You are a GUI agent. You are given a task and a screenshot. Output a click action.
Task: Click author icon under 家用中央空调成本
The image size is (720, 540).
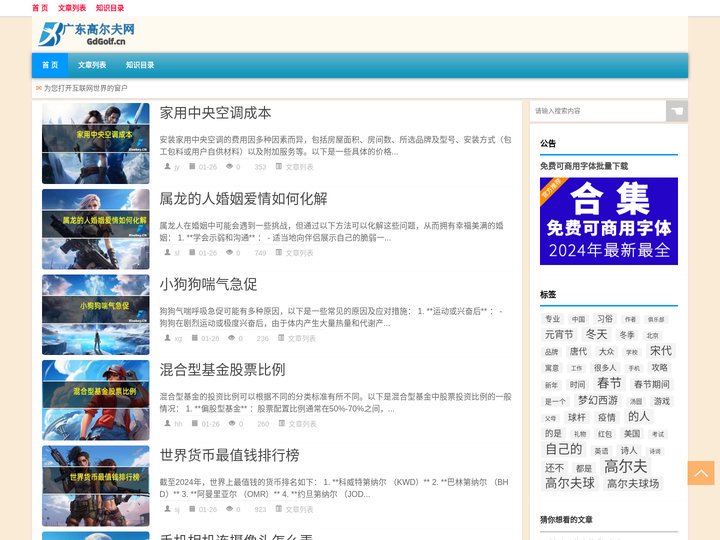pos(168,166)
